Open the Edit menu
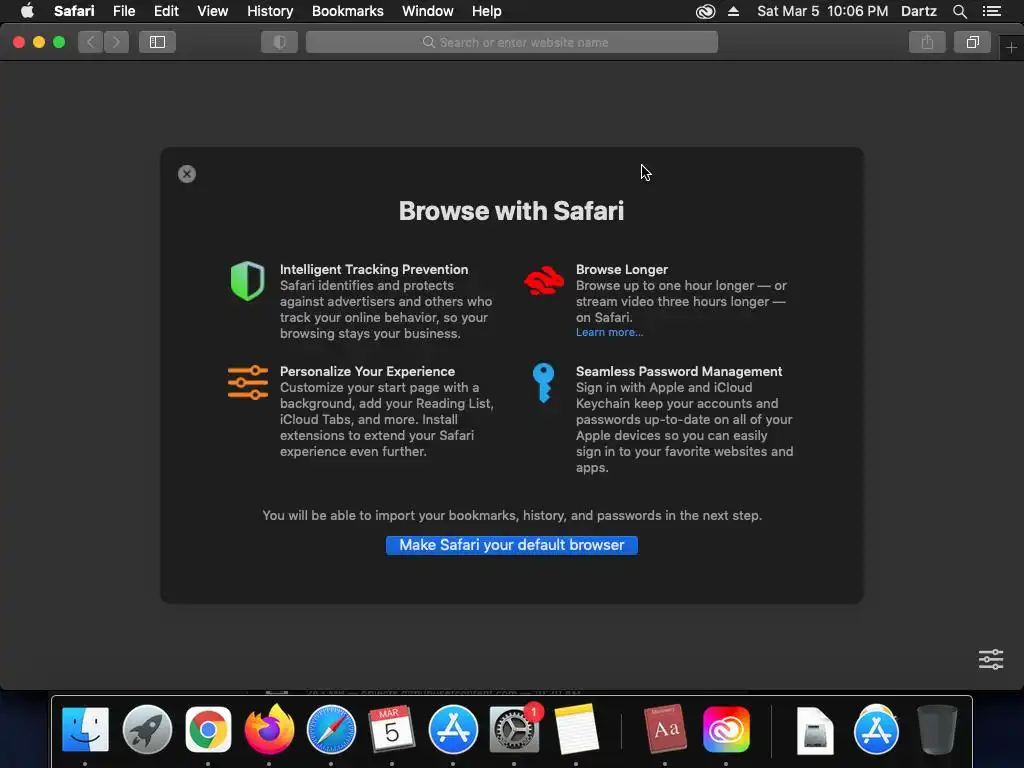The height and width of the screenshot is (768, 1024). tap(166, 11)
